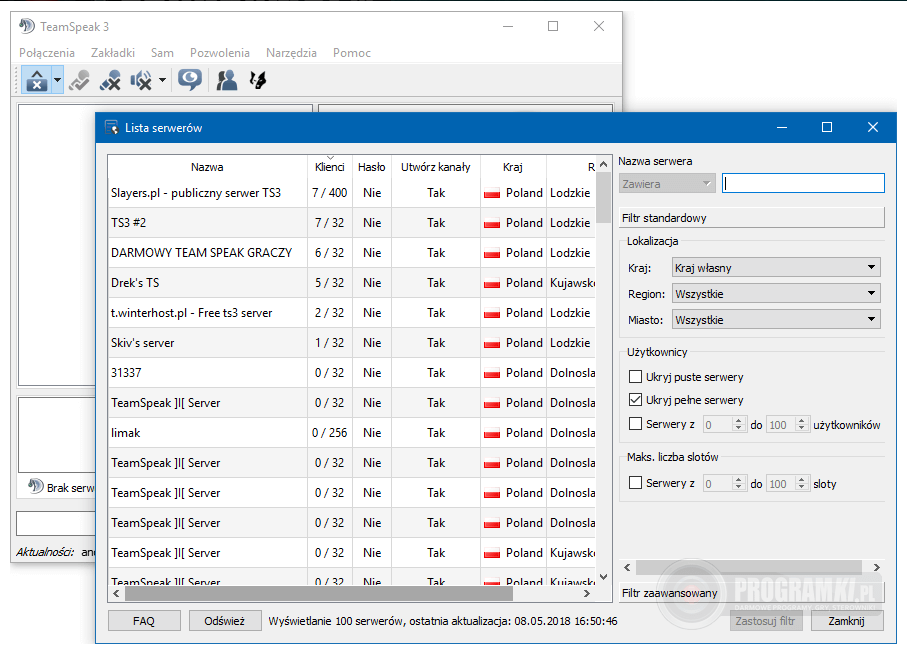The height and width of the screenshot is (653, 907).
Task: Enable the Ukryj puste serwery checkbox
Action: point(635,377)
